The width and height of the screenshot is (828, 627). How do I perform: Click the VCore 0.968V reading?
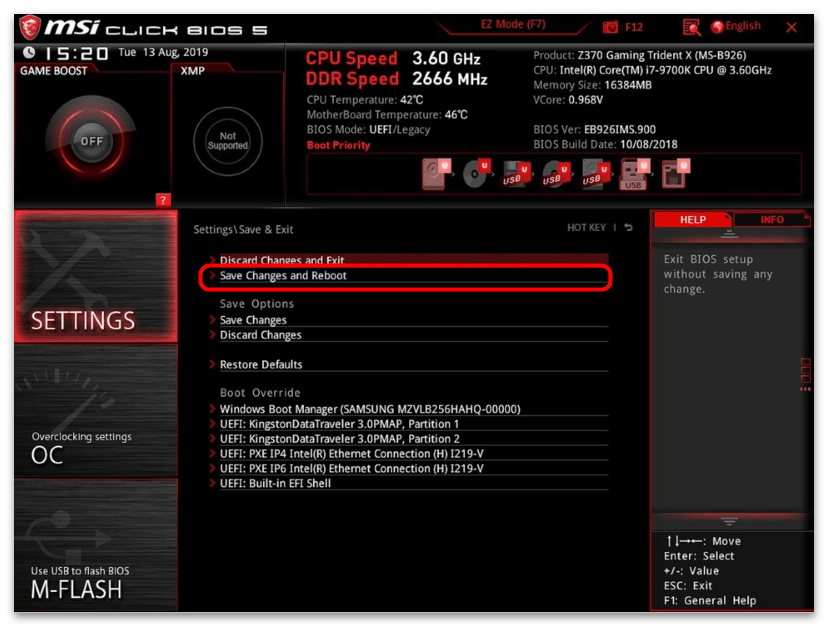(x=568, y=100)
